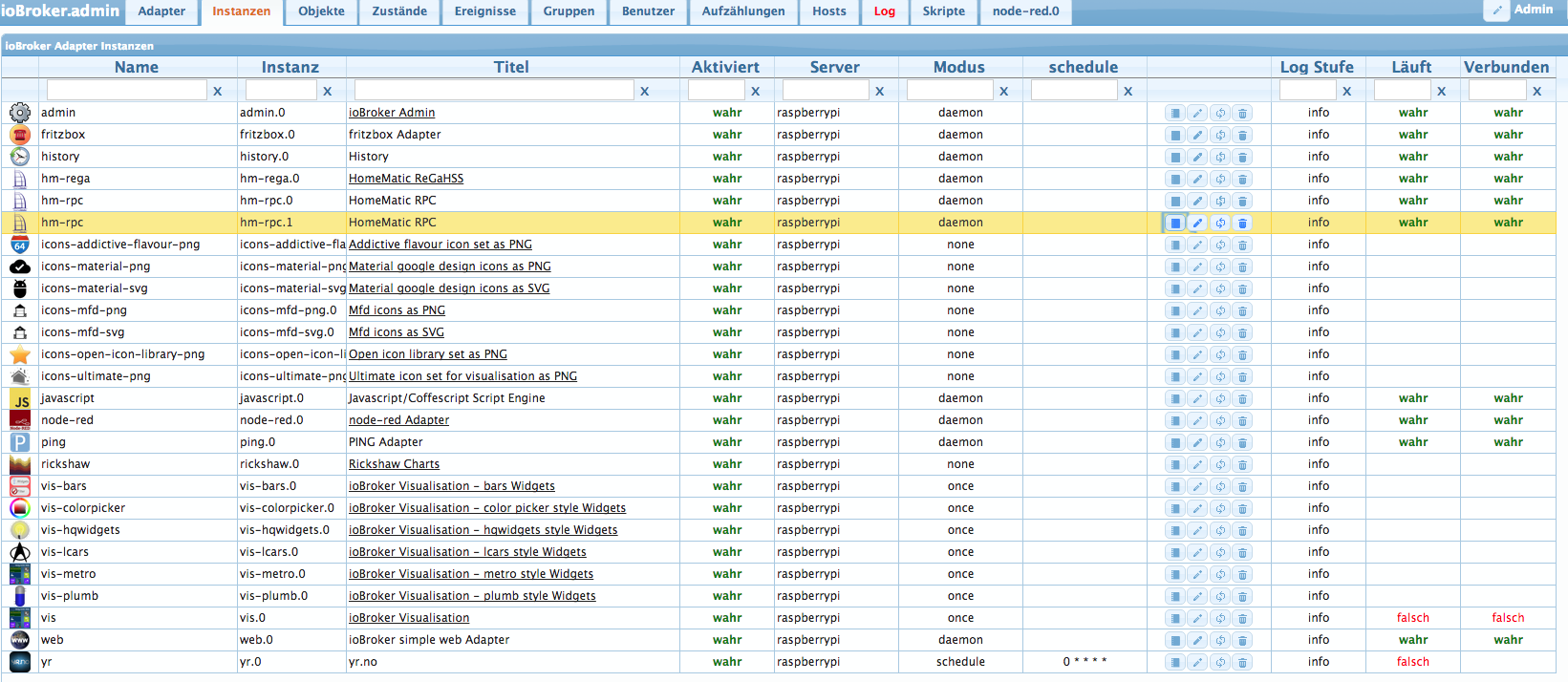Click the gear icon of the admin adapter
This screenshot has width=1568, height=682.
[20, 113]
